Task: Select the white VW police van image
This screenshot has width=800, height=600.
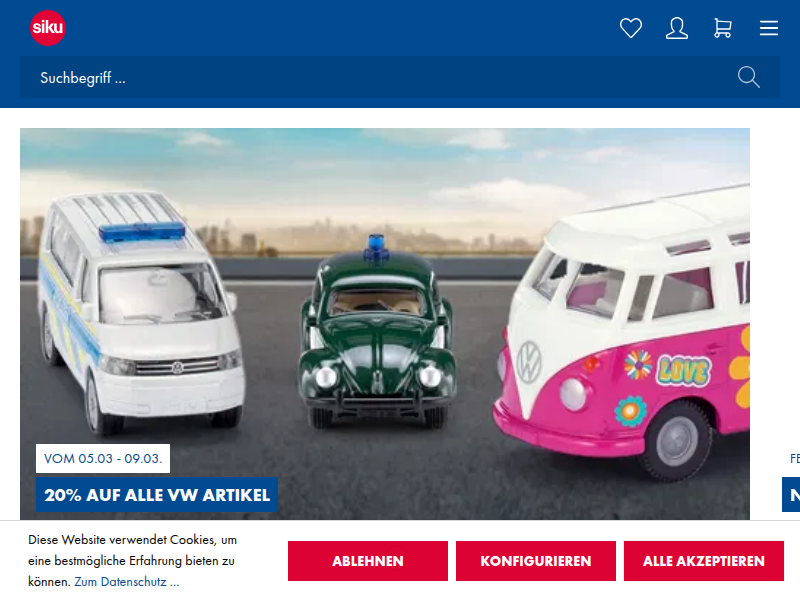Action: (139, 311)
